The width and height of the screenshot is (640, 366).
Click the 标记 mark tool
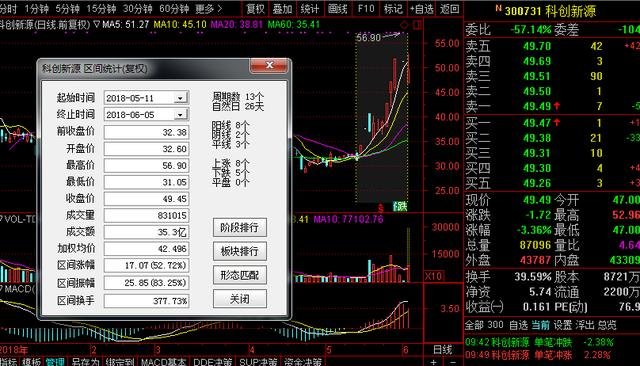393,9
